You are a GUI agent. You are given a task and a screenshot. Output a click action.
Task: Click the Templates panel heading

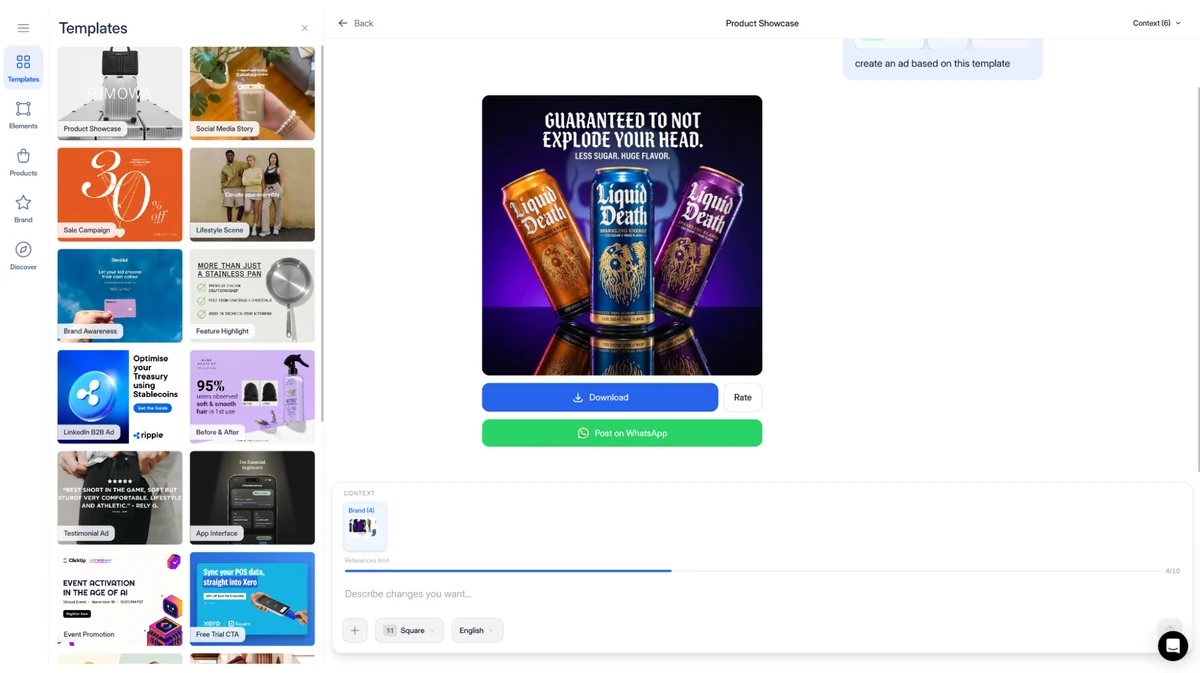pos(93,28)
